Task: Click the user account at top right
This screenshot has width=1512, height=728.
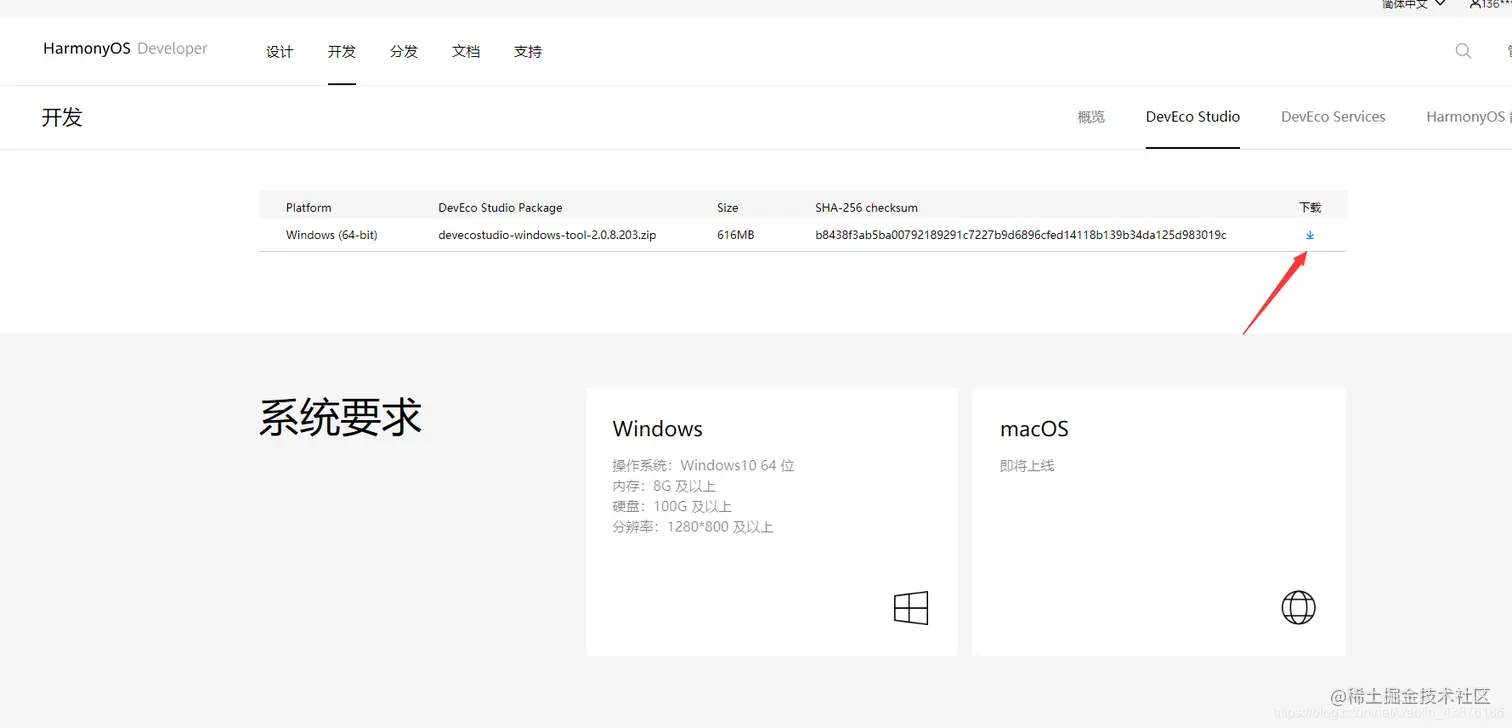Action: 1490,5
